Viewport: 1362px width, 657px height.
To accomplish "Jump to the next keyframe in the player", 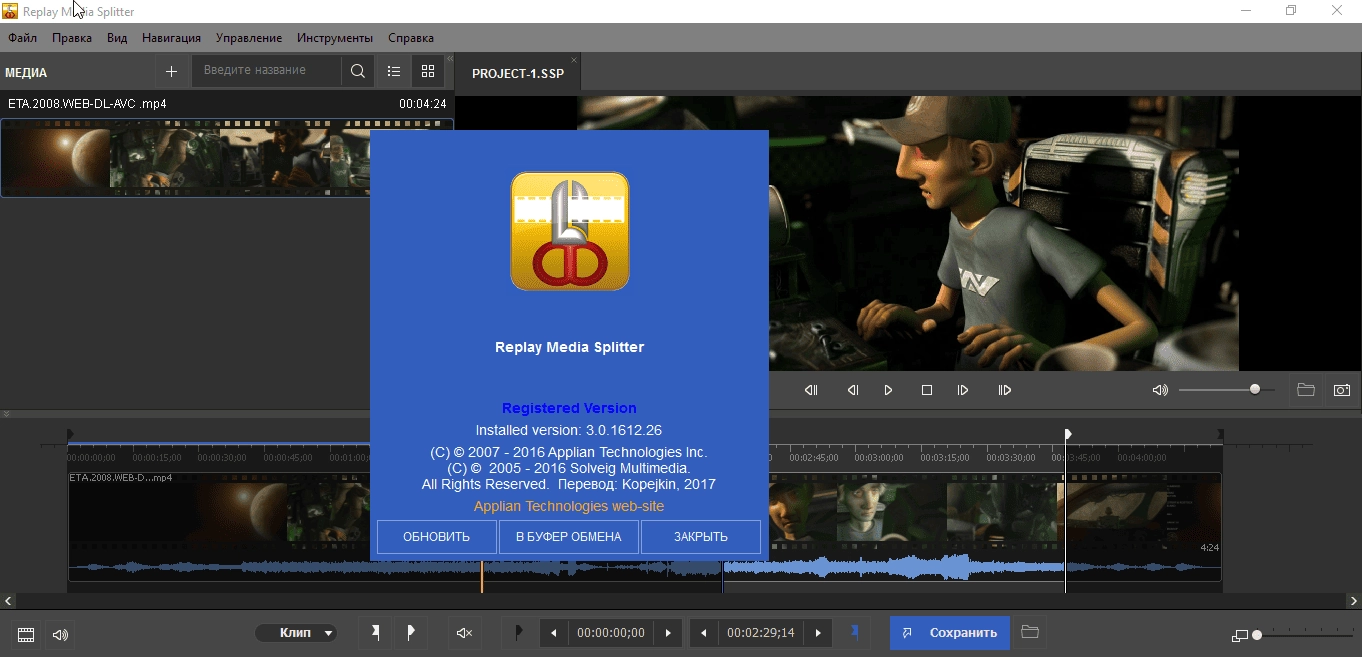I will [x=1005, y=390].
